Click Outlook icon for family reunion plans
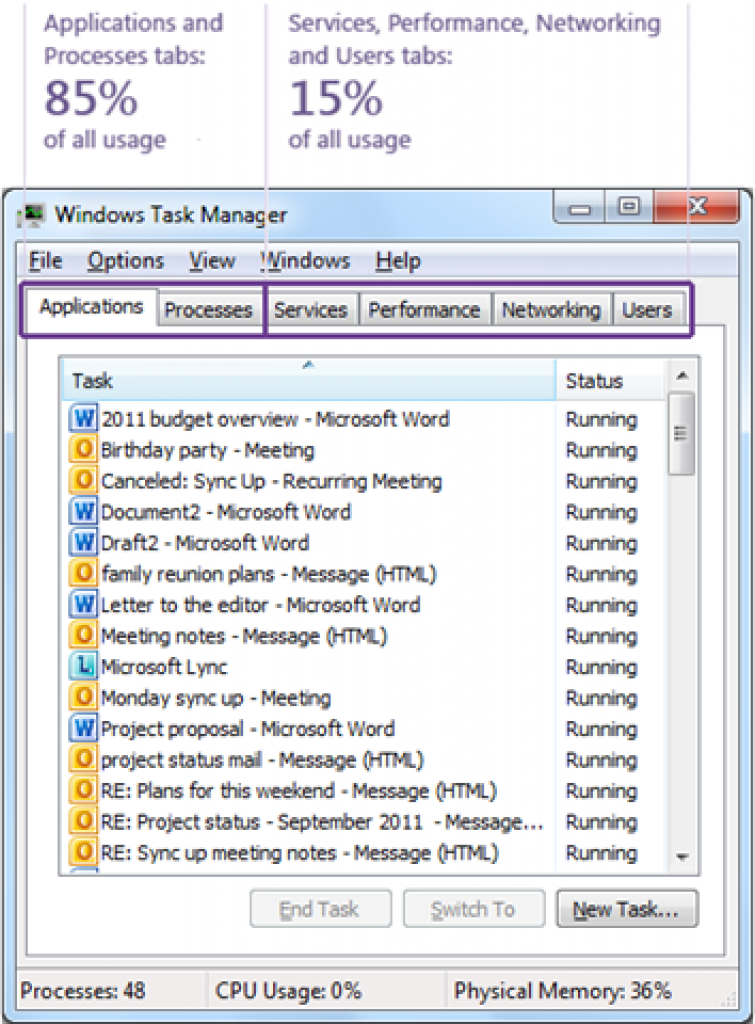This screenshot has width=755, height=1024. [84, 573]
